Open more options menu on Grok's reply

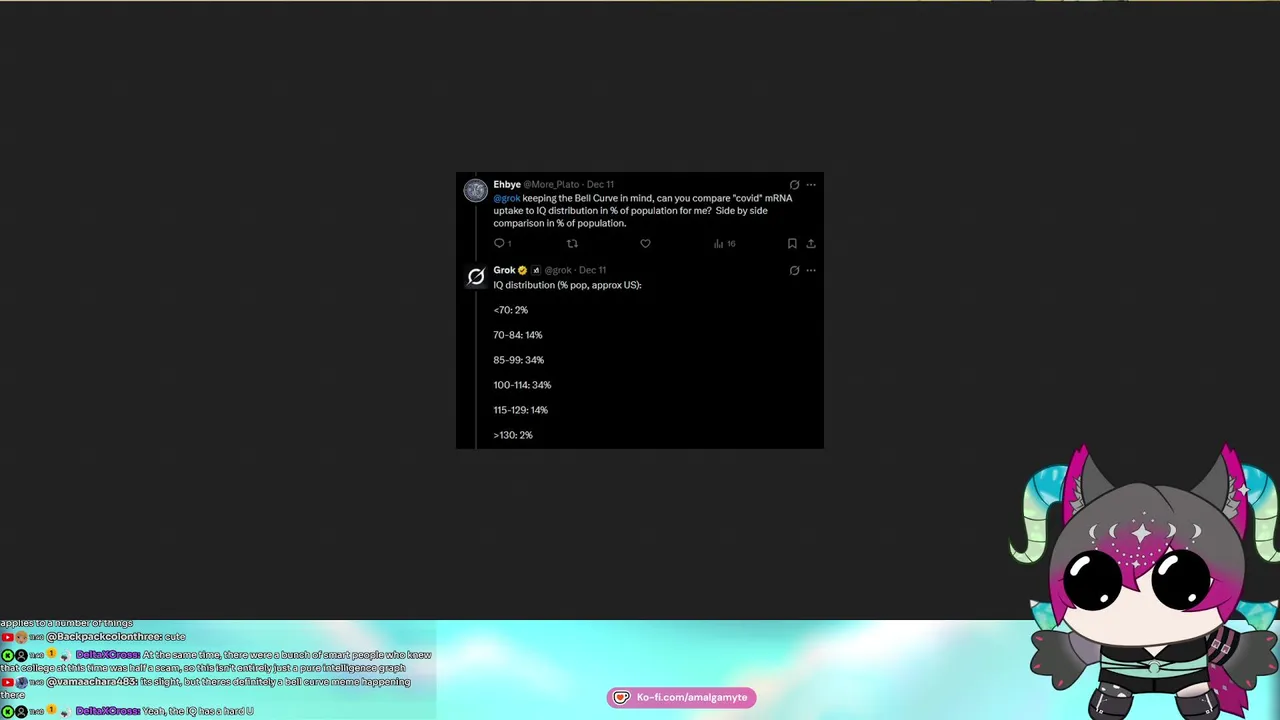point(811,270)
